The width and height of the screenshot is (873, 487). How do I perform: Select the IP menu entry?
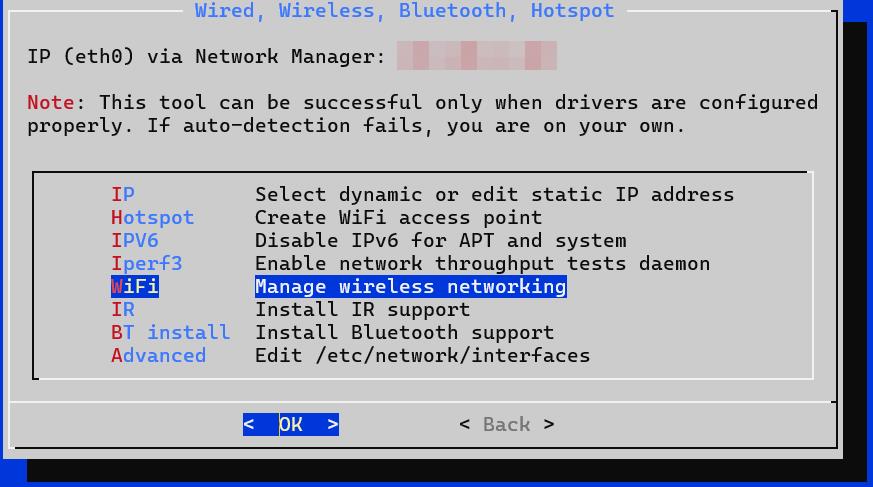[122, 194]
